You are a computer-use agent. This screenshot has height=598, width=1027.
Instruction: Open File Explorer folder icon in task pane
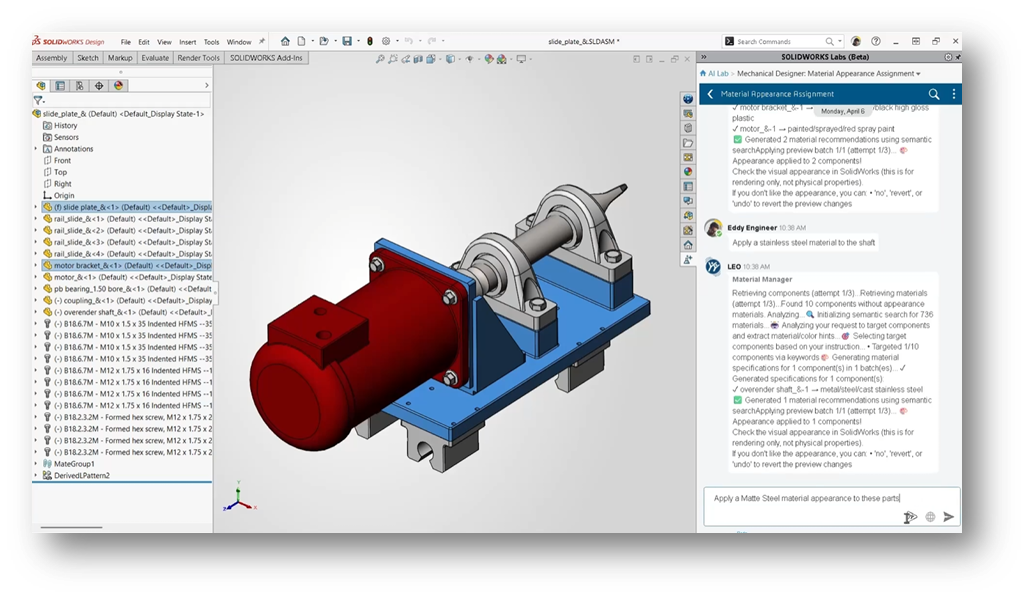(x=688, y=143)
